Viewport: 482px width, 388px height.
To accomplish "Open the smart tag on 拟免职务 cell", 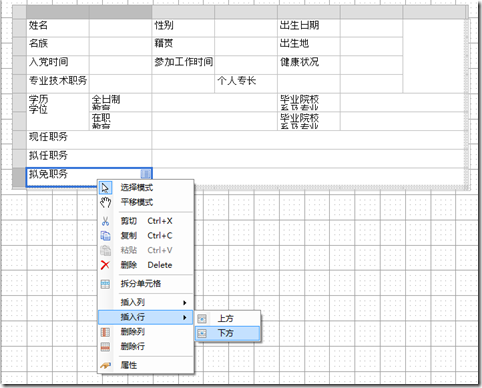I will [145, 174].
